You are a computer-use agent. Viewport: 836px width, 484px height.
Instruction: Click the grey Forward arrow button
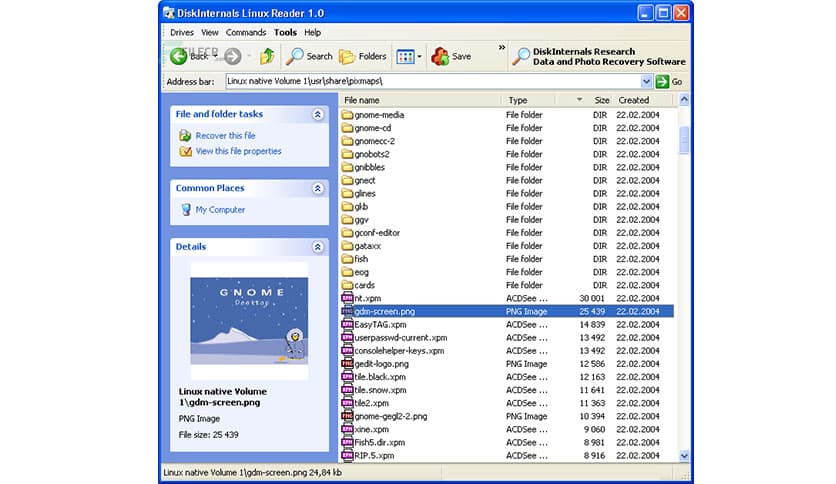click(232, 56)
